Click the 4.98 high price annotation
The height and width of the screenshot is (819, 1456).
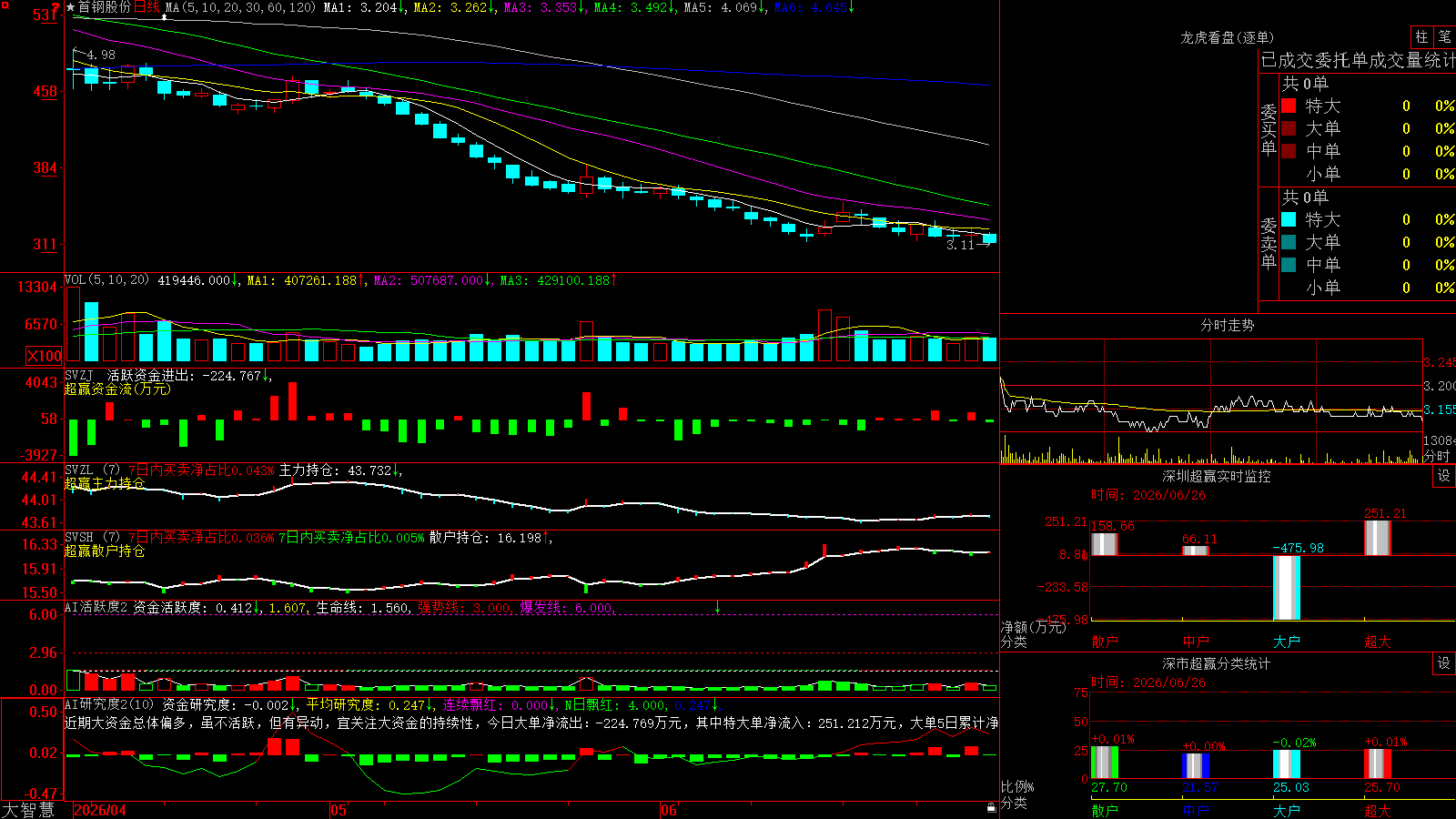[101, 55]
